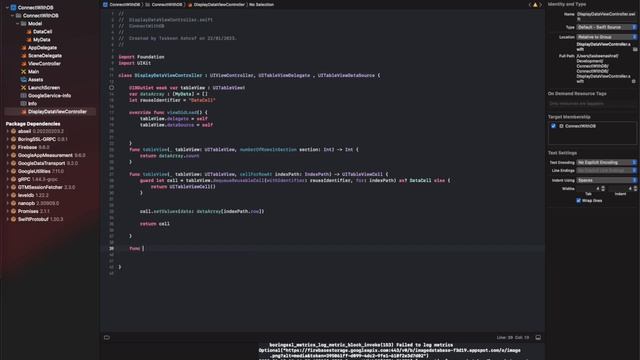
Task: Expand the Promises package
Action: pyautogui.click(x=7, y=211)
